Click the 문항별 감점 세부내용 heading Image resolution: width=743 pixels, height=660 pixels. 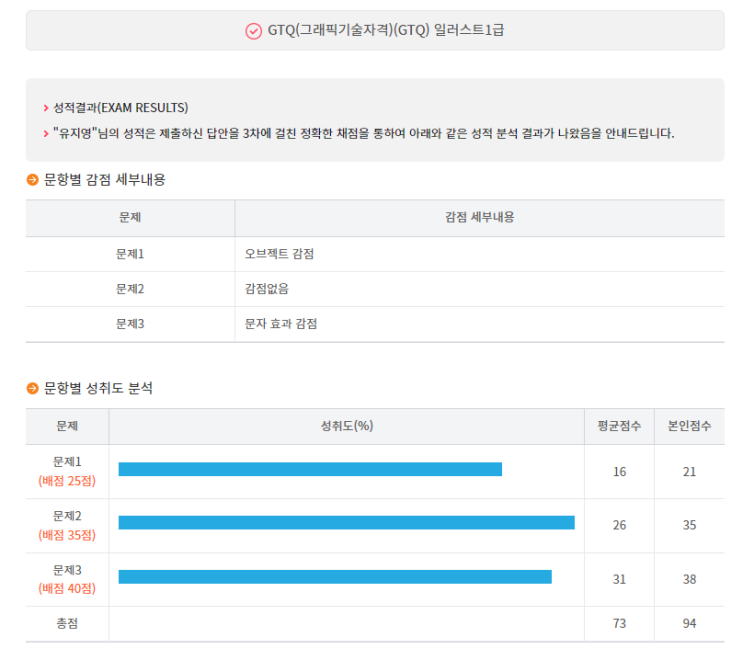point(105,180)
